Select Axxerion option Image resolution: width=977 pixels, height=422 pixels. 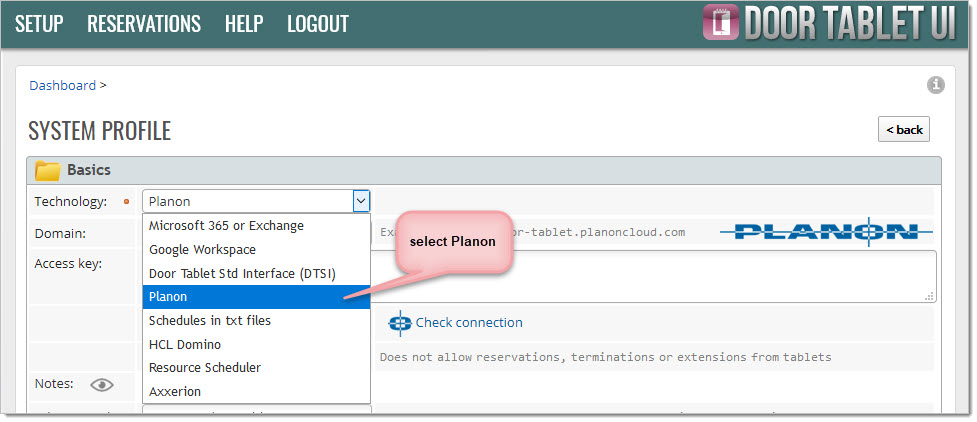[x=257, y=391]
